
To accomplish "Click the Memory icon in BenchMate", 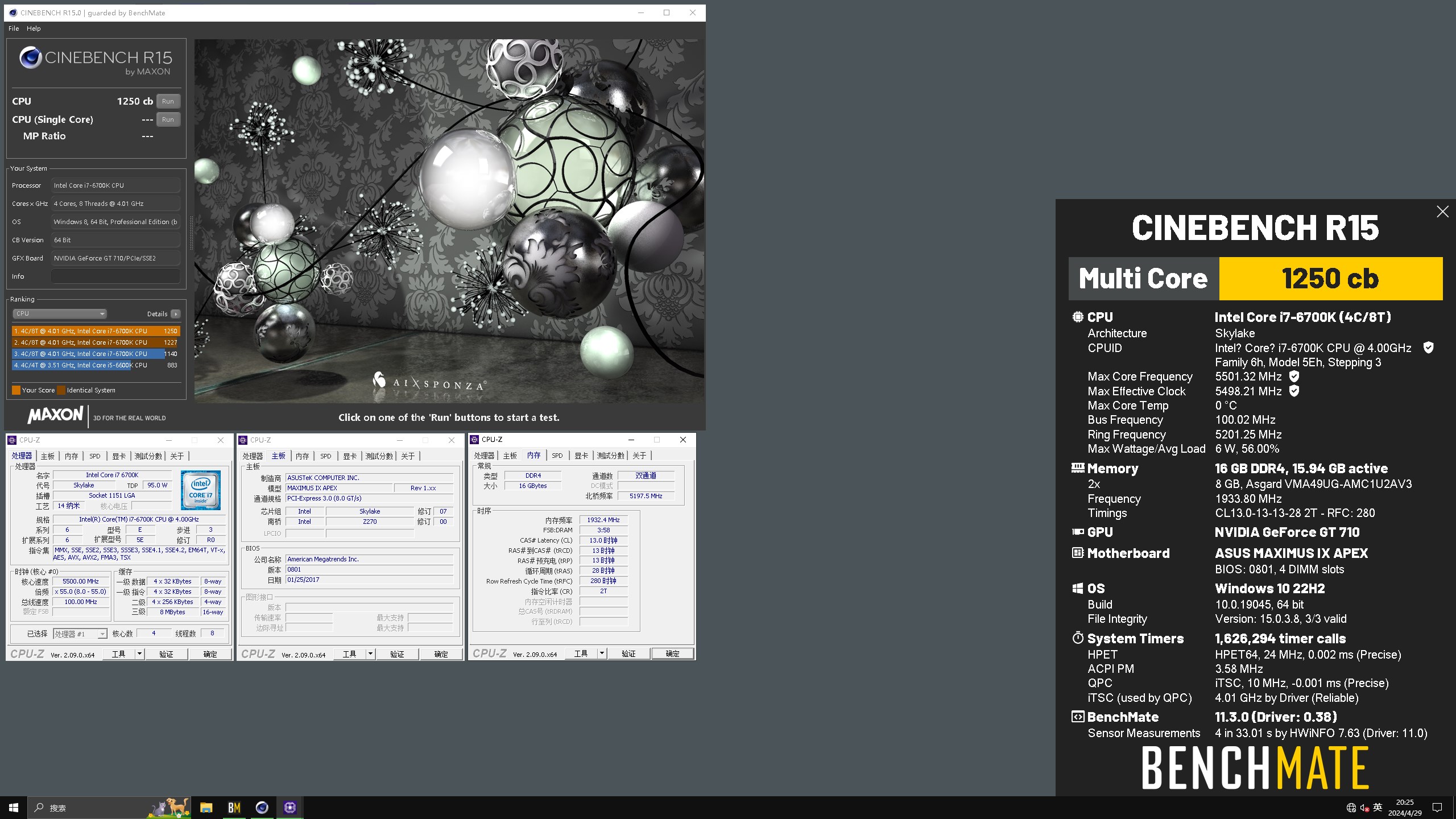I will (x=1078, y=468).
